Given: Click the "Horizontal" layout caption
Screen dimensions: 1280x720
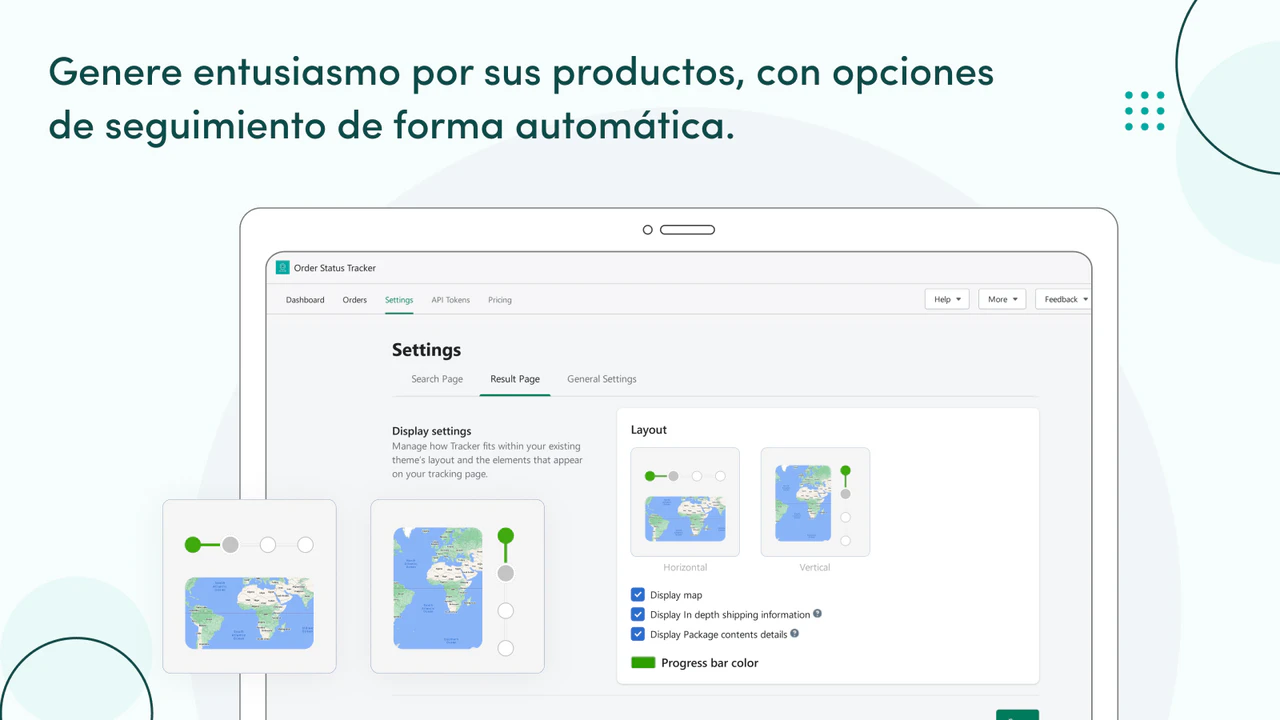Looking at the screenshot, I should [685, 567].
